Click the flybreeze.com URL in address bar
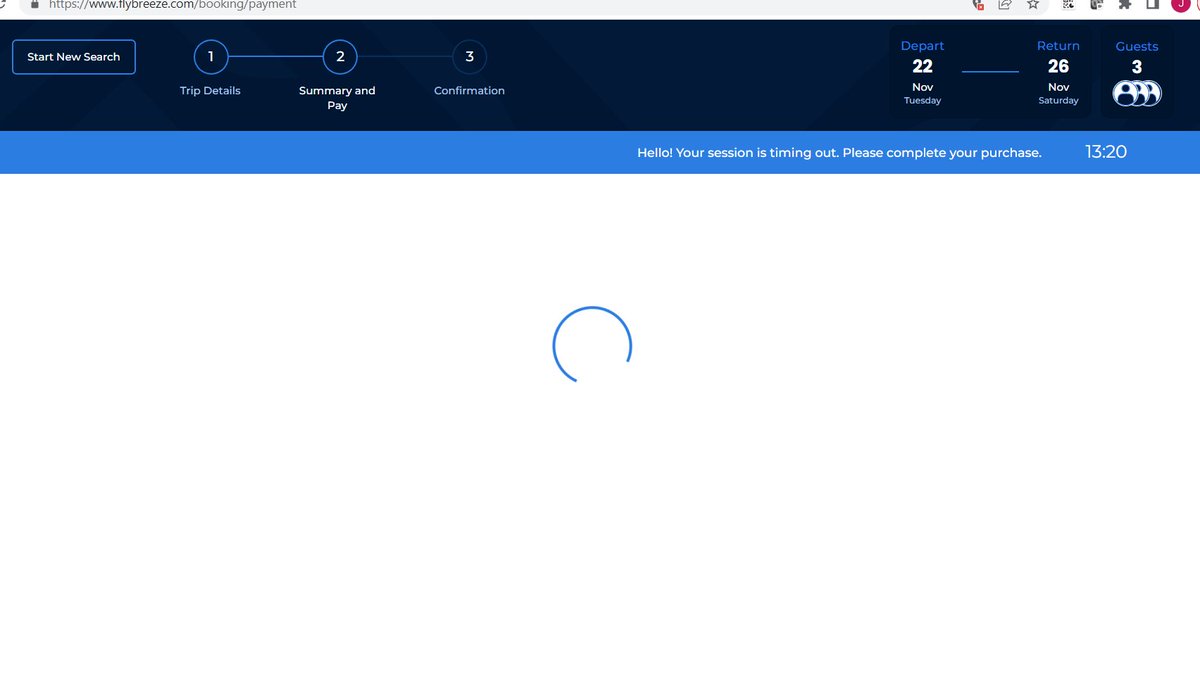This screenshot has height=675, width=1200. coord(173,5)
